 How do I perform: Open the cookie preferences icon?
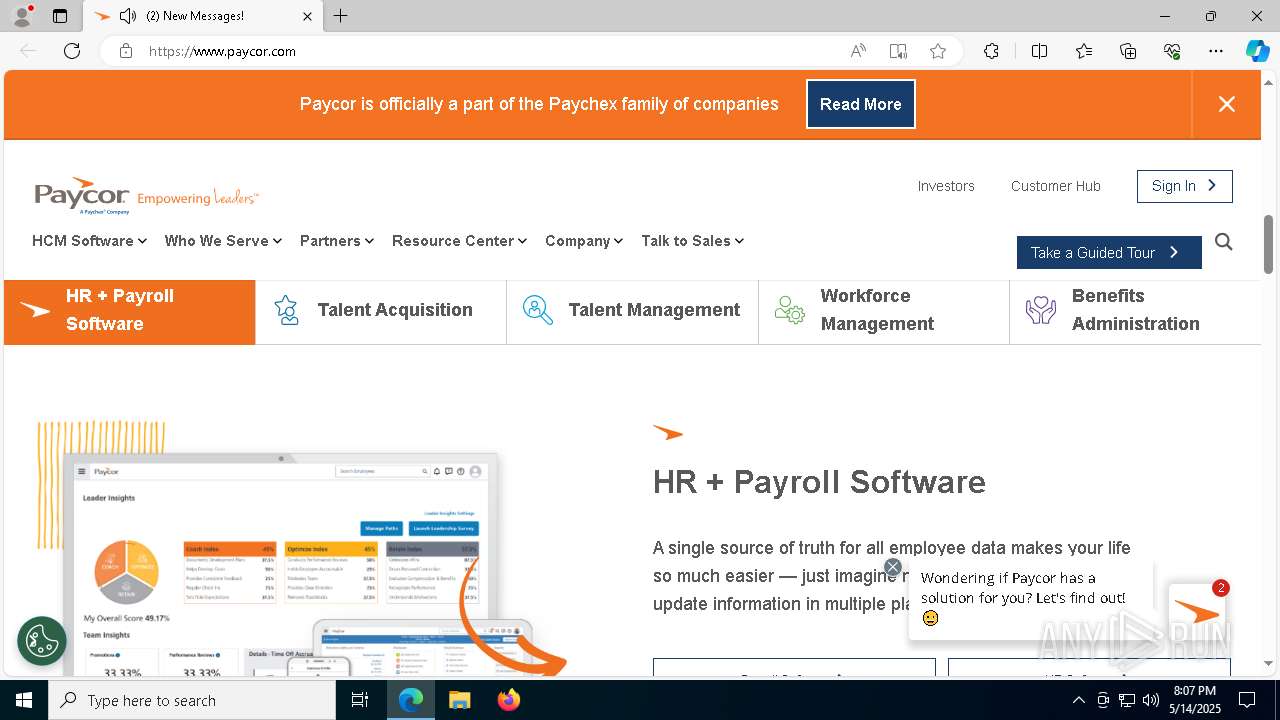click(42, 641)
